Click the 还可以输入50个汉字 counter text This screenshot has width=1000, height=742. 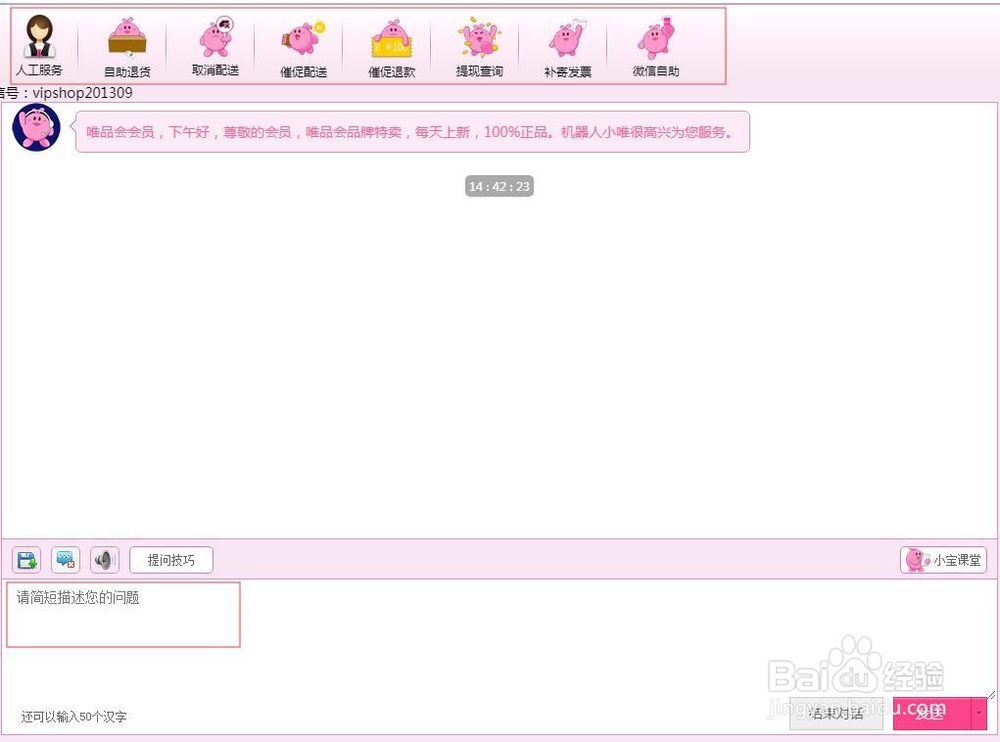click(x=74, y=716)
